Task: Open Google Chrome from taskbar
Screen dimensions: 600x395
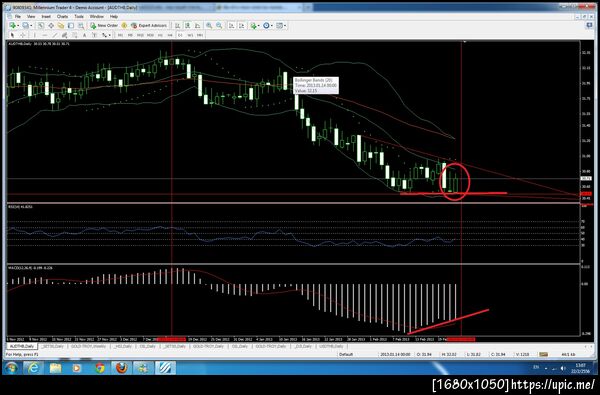Action: tap(100, 368)
